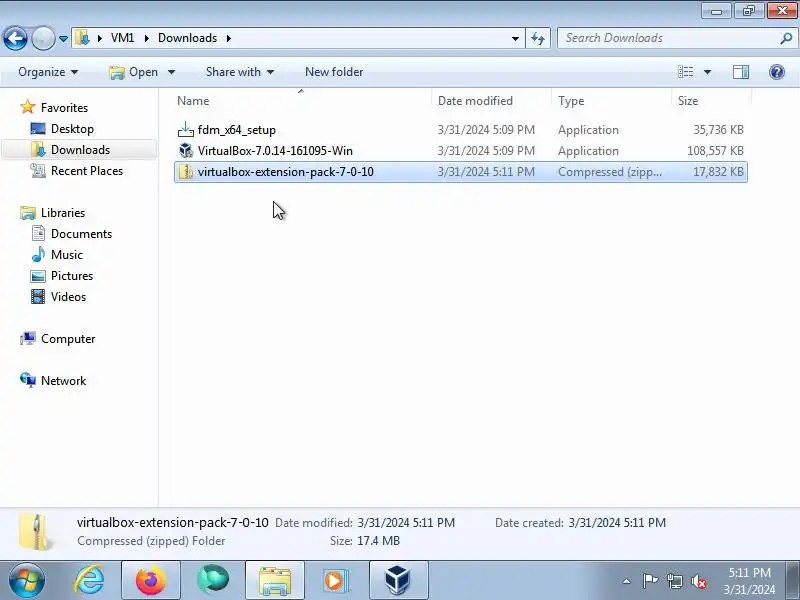Open the Organize menu

tap(48, 72)
